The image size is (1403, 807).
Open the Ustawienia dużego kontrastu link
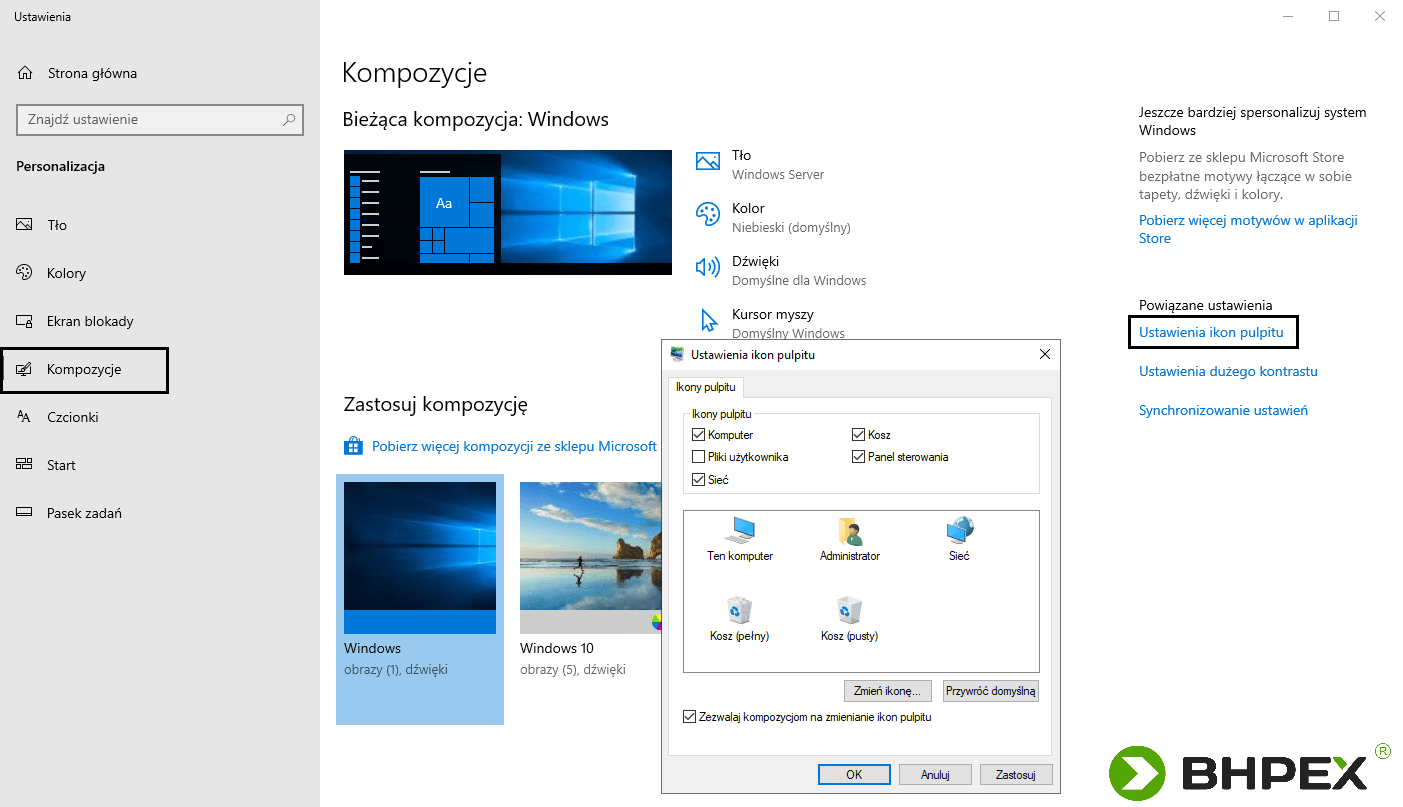pyautogui.click(x=1228, y=371)
